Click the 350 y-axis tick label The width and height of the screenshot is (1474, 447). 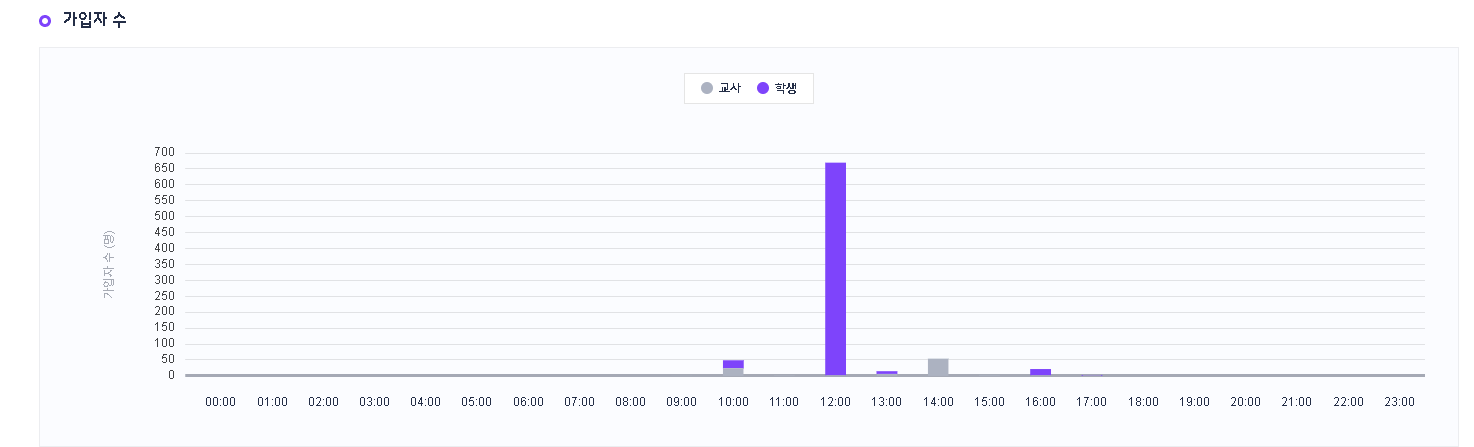164,264
